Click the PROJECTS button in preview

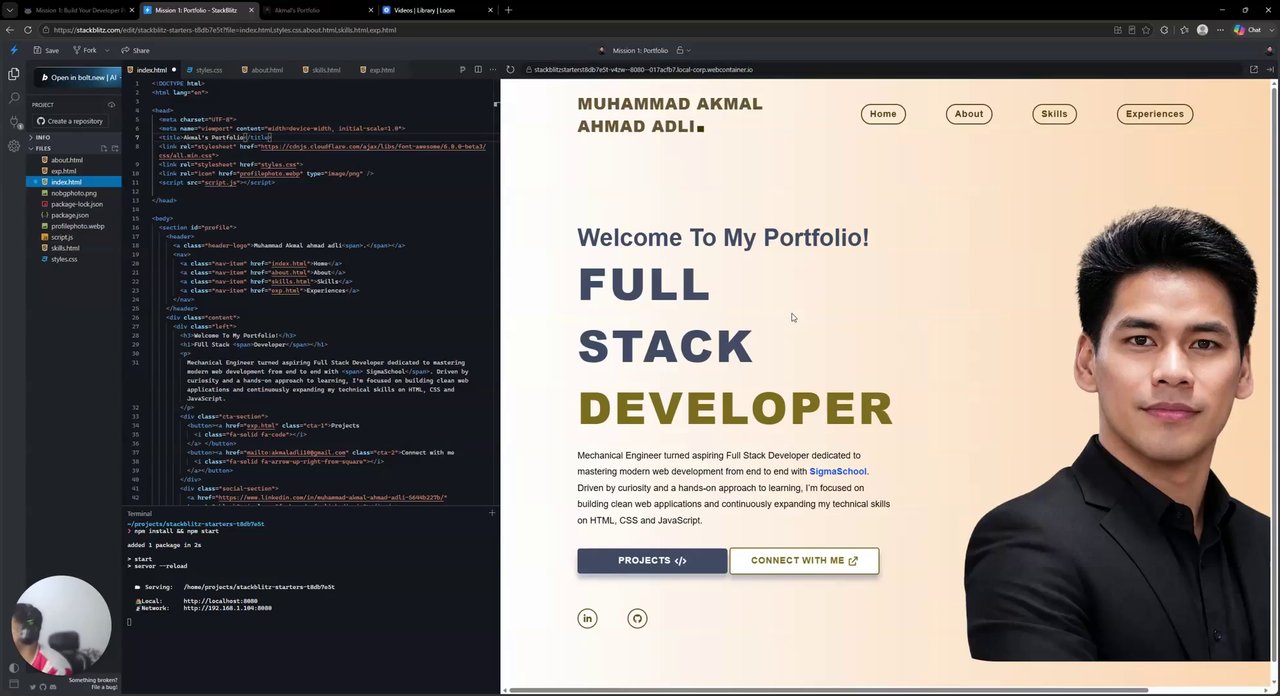point(652,561)
